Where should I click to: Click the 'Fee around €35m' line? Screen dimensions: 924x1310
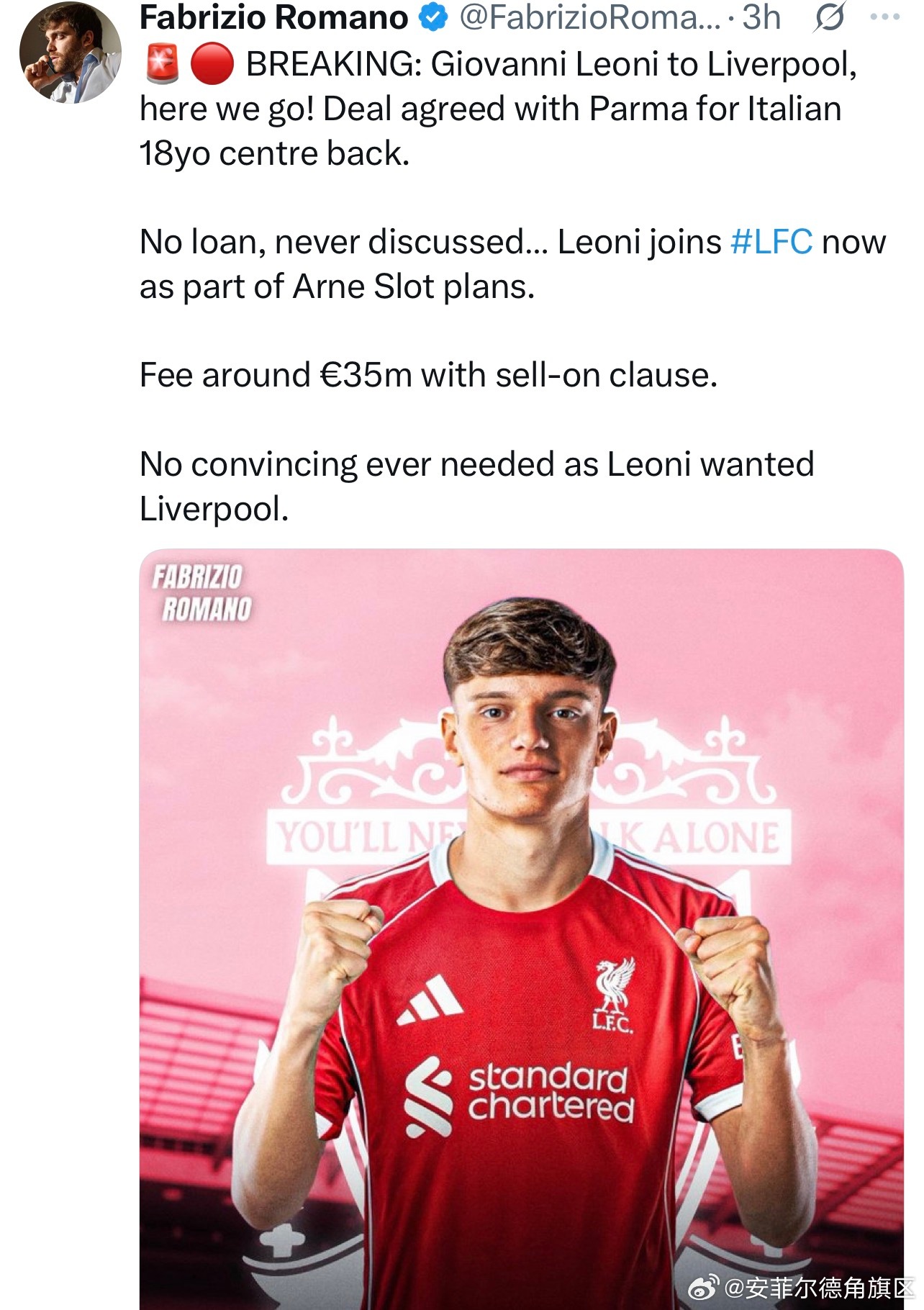point(429,375)
